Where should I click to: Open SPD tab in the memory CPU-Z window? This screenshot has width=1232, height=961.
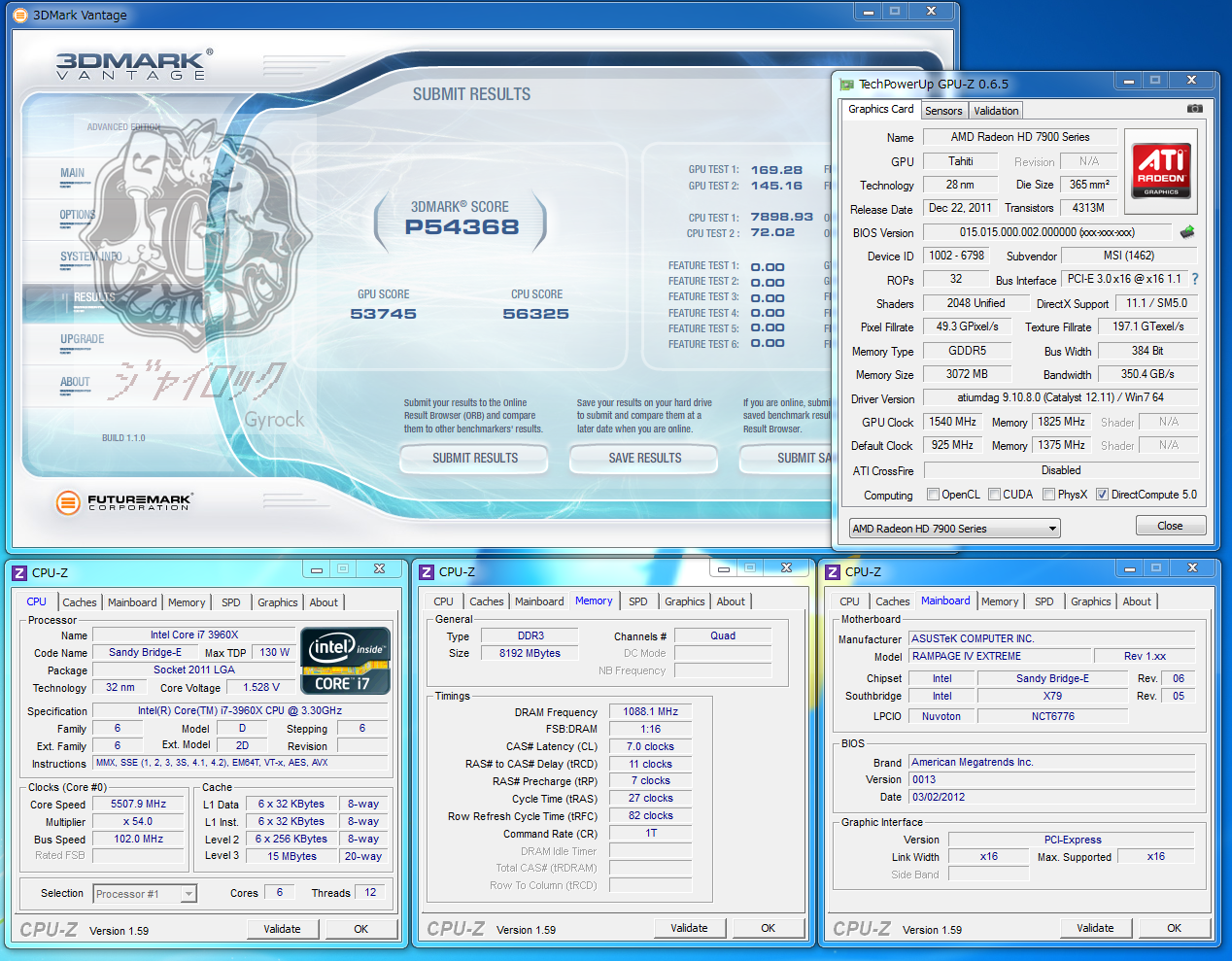638,601
